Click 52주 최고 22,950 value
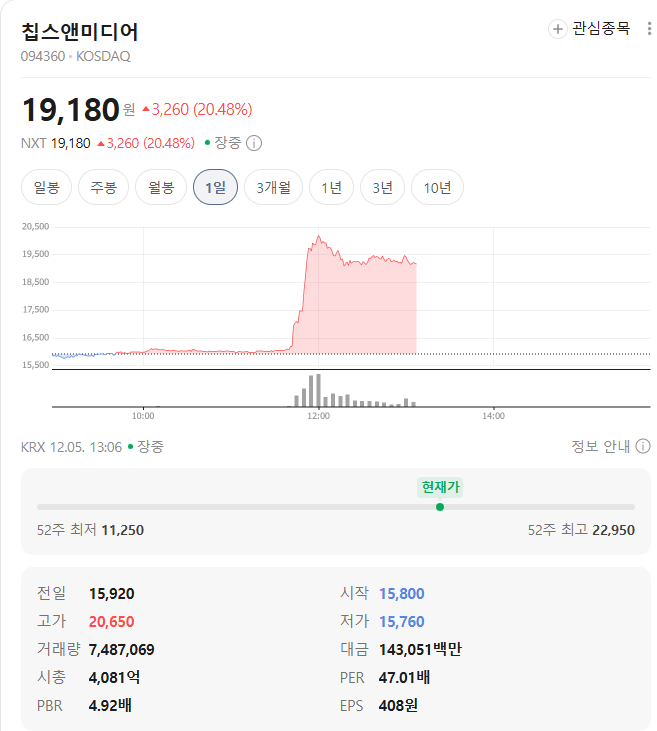657x731 pixels. pos(613,530)
